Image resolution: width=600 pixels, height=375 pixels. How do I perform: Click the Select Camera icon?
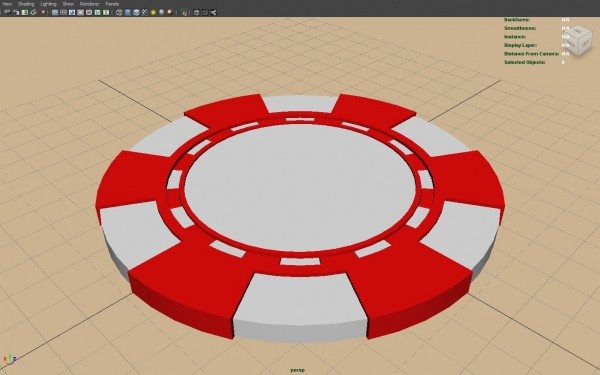click(x=7, y=12)
